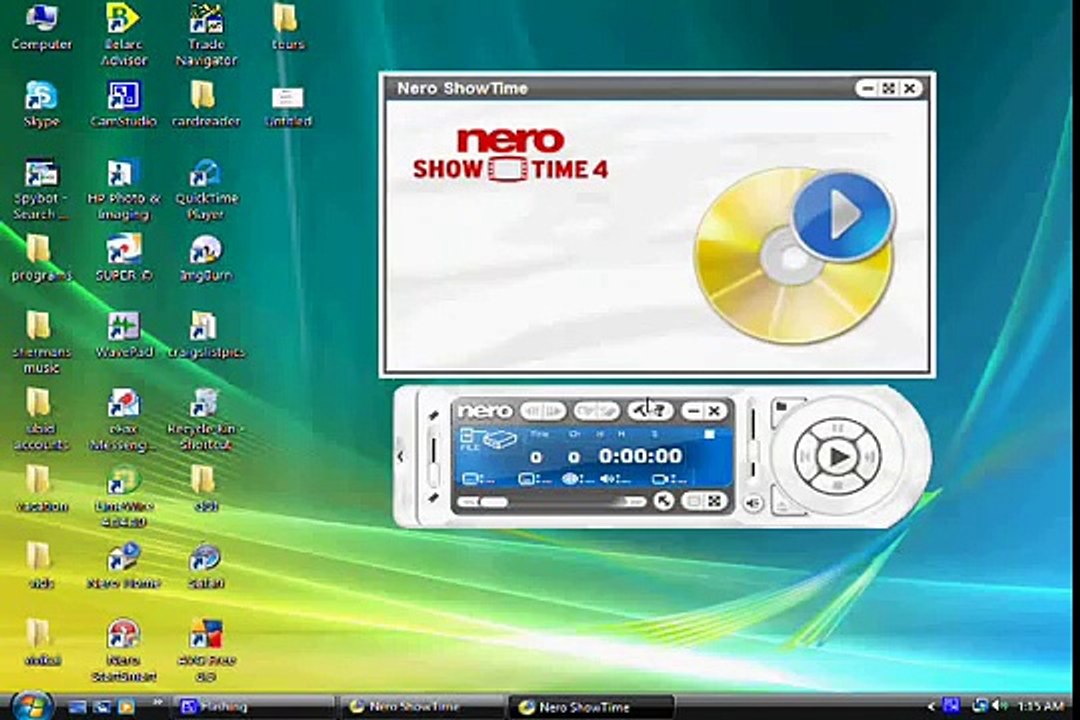Click the bottom pin on left strip
The height and width of the screenshot is (720, 1080).
click(433, 497)
